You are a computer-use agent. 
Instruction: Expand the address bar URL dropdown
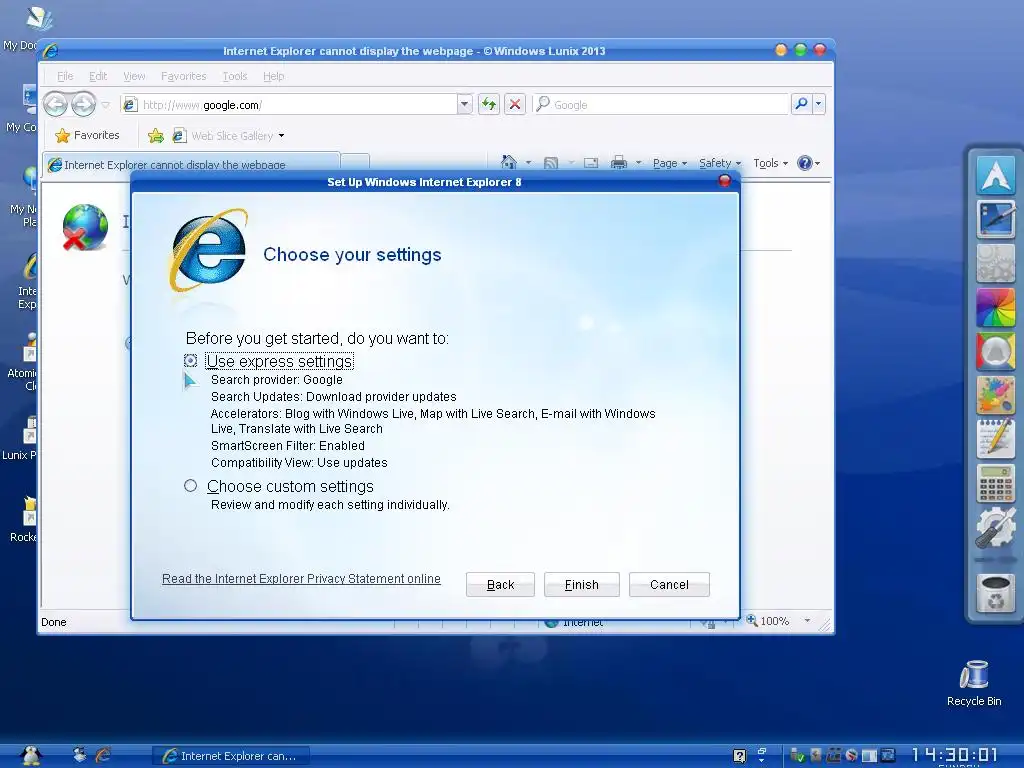point(464,104)
